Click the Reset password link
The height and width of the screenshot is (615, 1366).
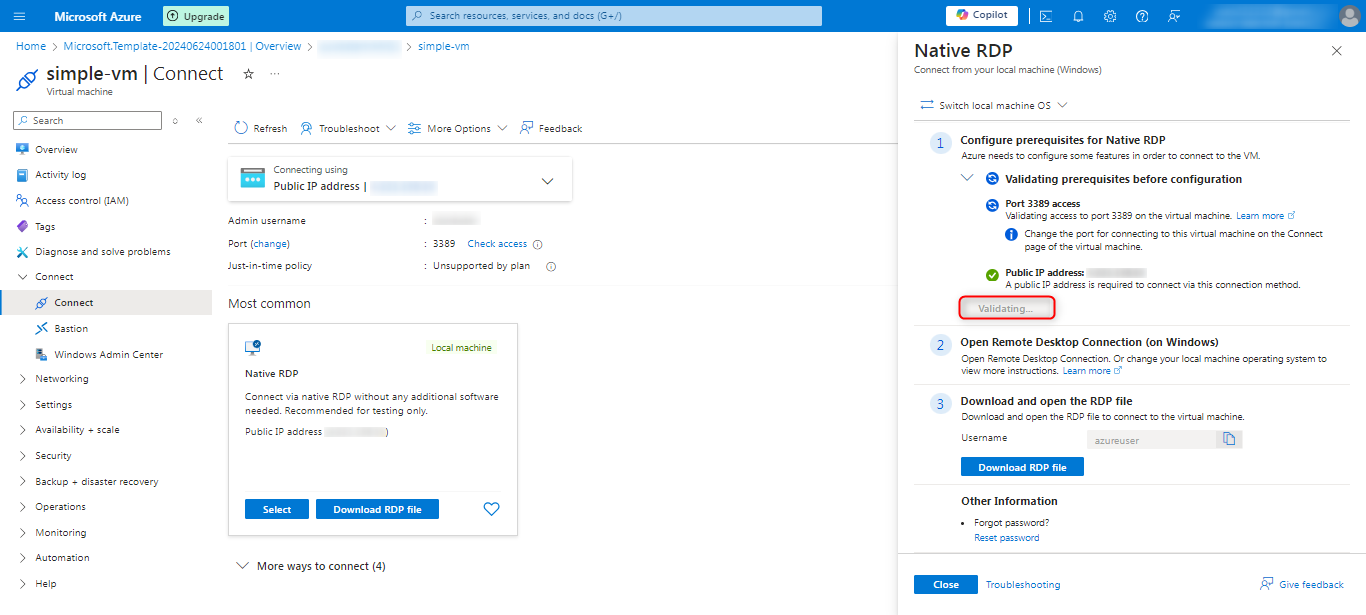point(1006,538)
